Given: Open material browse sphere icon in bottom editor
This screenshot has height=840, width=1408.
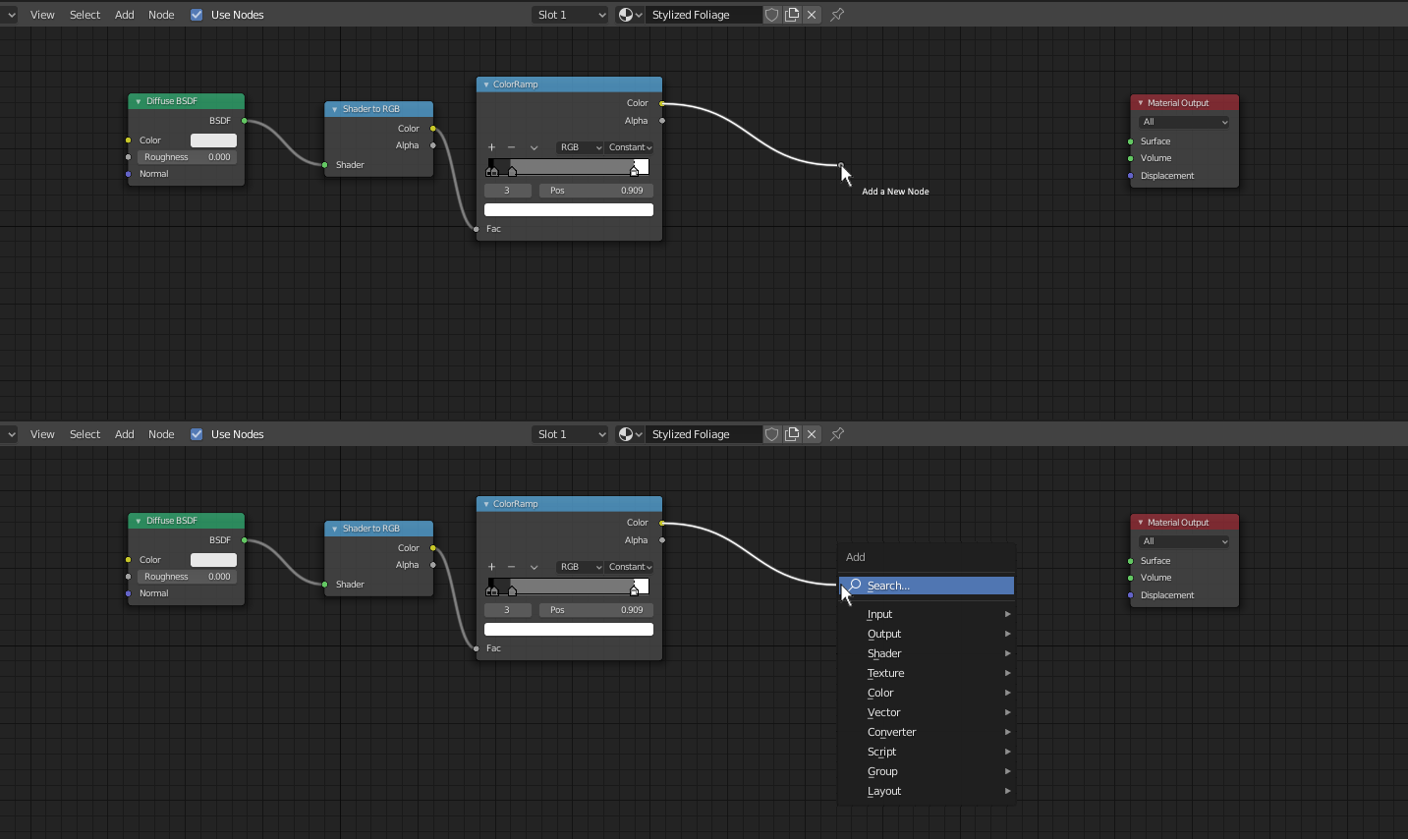Looking at the screenshot, I should [629, 434].
